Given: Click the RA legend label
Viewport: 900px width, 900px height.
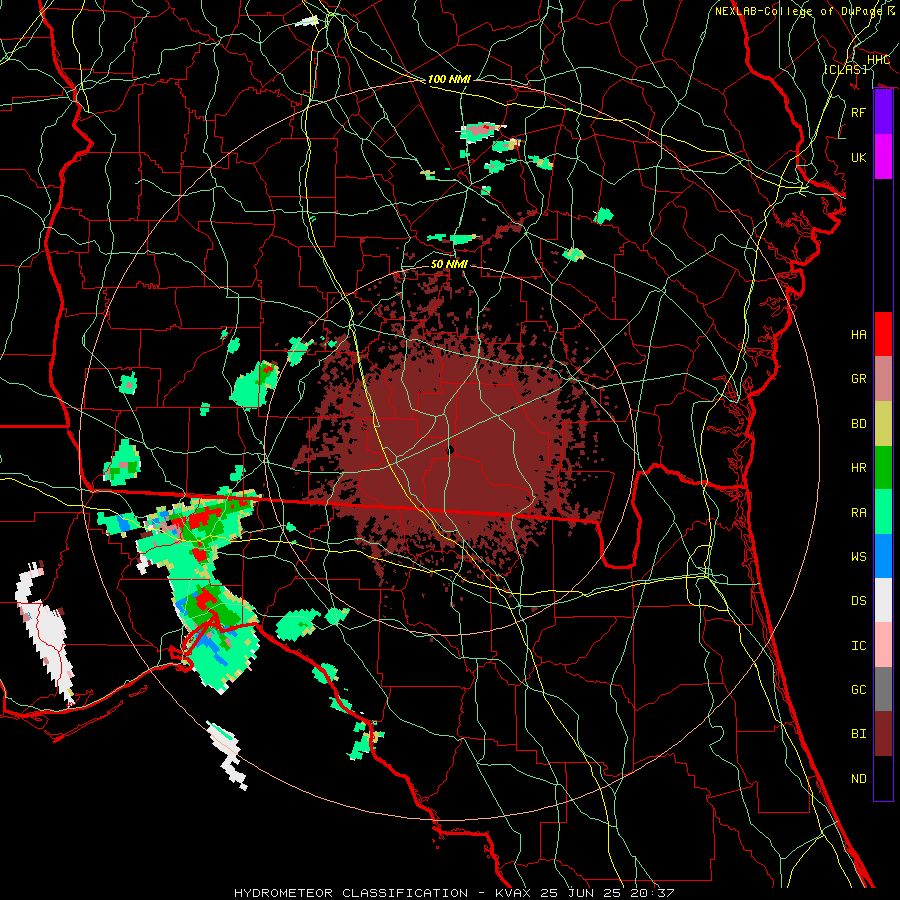Looking at the screenshot, I should click(x=859, y=513).
